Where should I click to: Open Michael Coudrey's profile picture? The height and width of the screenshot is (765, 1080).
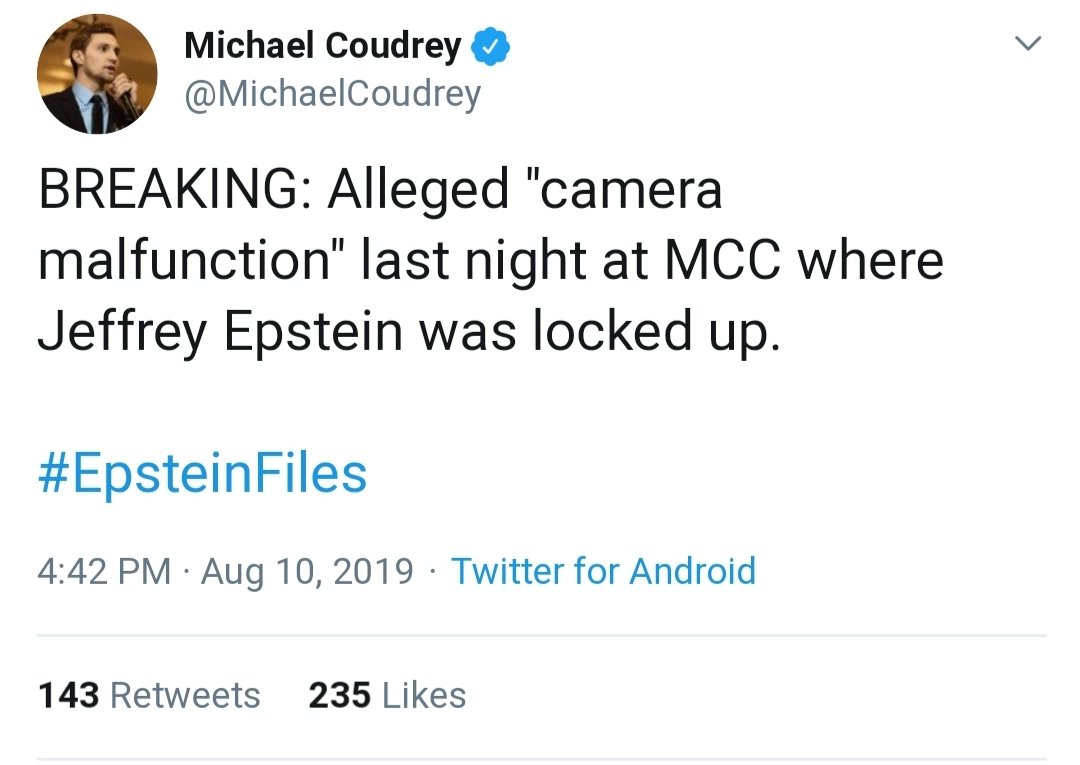pos(97,74)
